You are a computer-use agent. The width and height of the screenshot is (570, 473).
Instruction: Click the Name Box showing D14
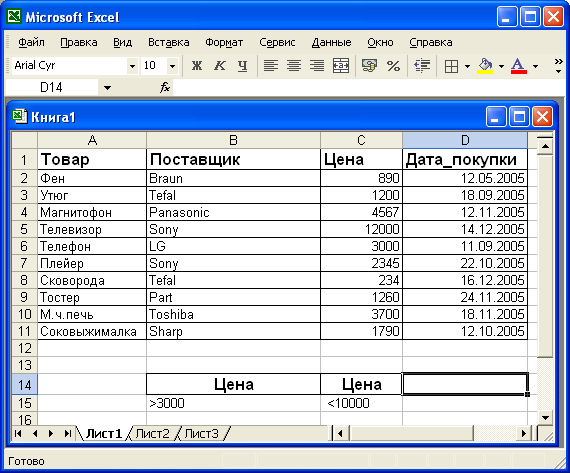click(51, 88)
